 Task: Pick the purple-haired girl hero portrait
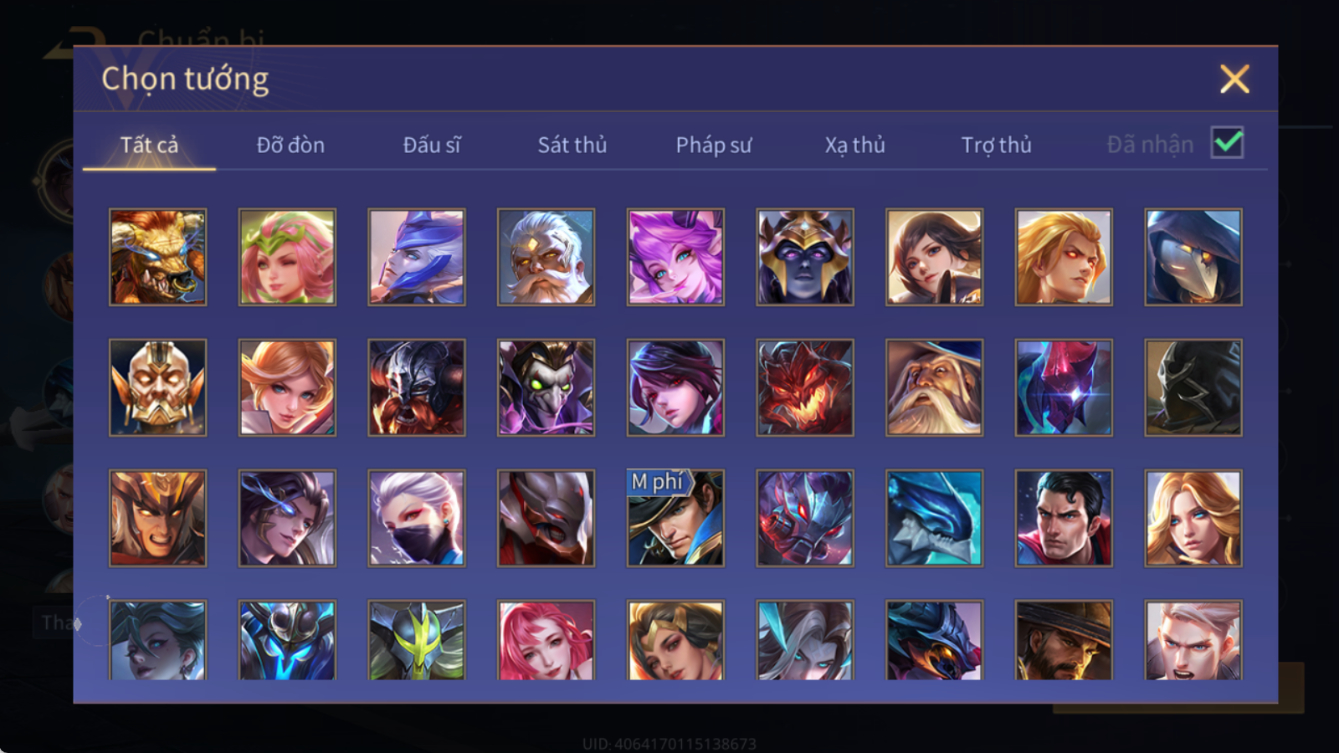tap(675, 257)
